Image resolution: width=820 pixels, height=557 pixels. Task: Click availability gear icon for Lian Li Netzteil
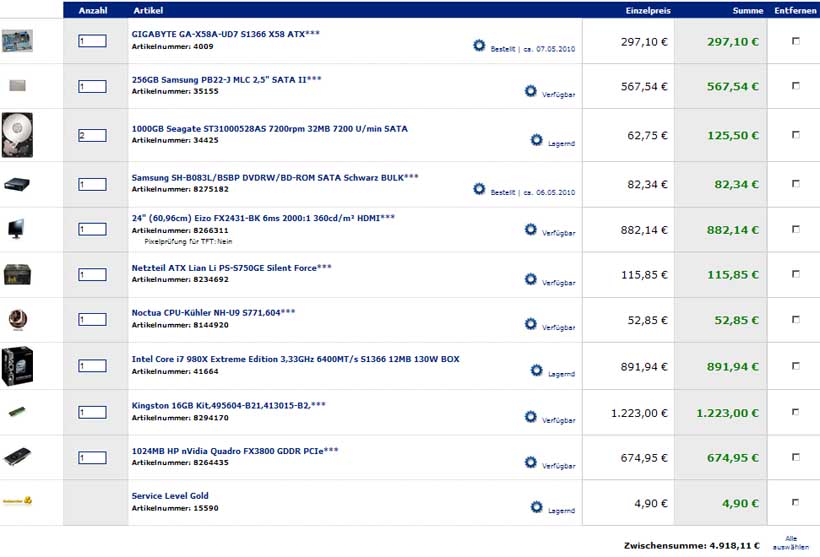click(x=530, y=279)
